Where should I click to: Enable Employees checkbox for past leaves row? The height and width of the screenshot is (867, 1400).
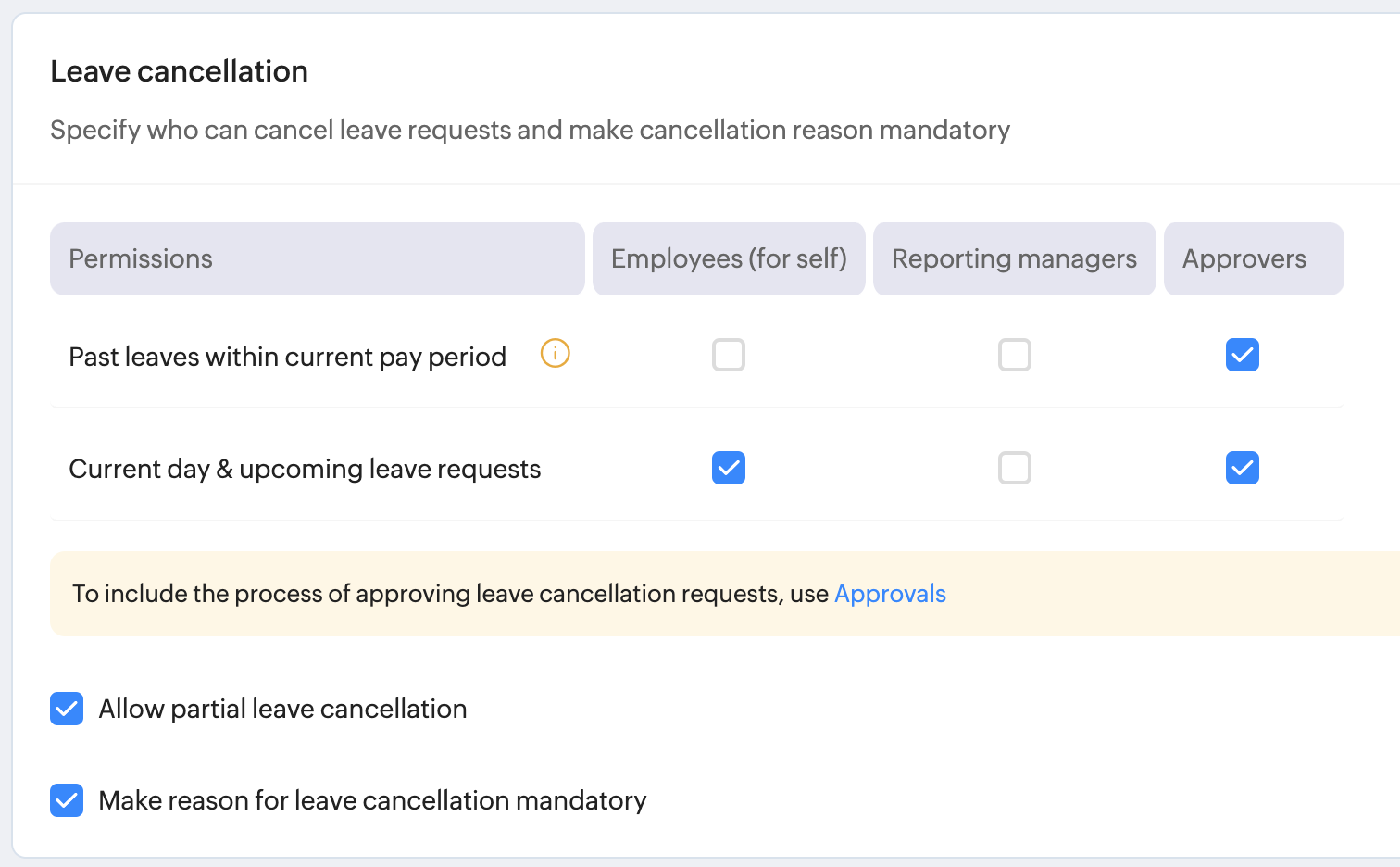coord(729,355)
